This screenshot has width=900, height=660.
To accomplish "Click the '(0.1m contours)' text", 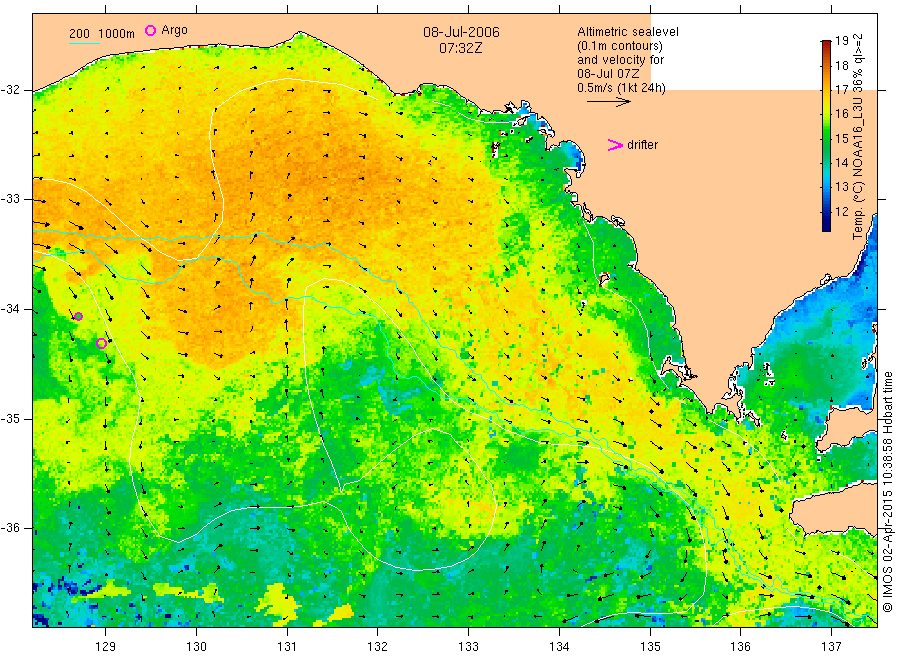I will click(620, 46).
